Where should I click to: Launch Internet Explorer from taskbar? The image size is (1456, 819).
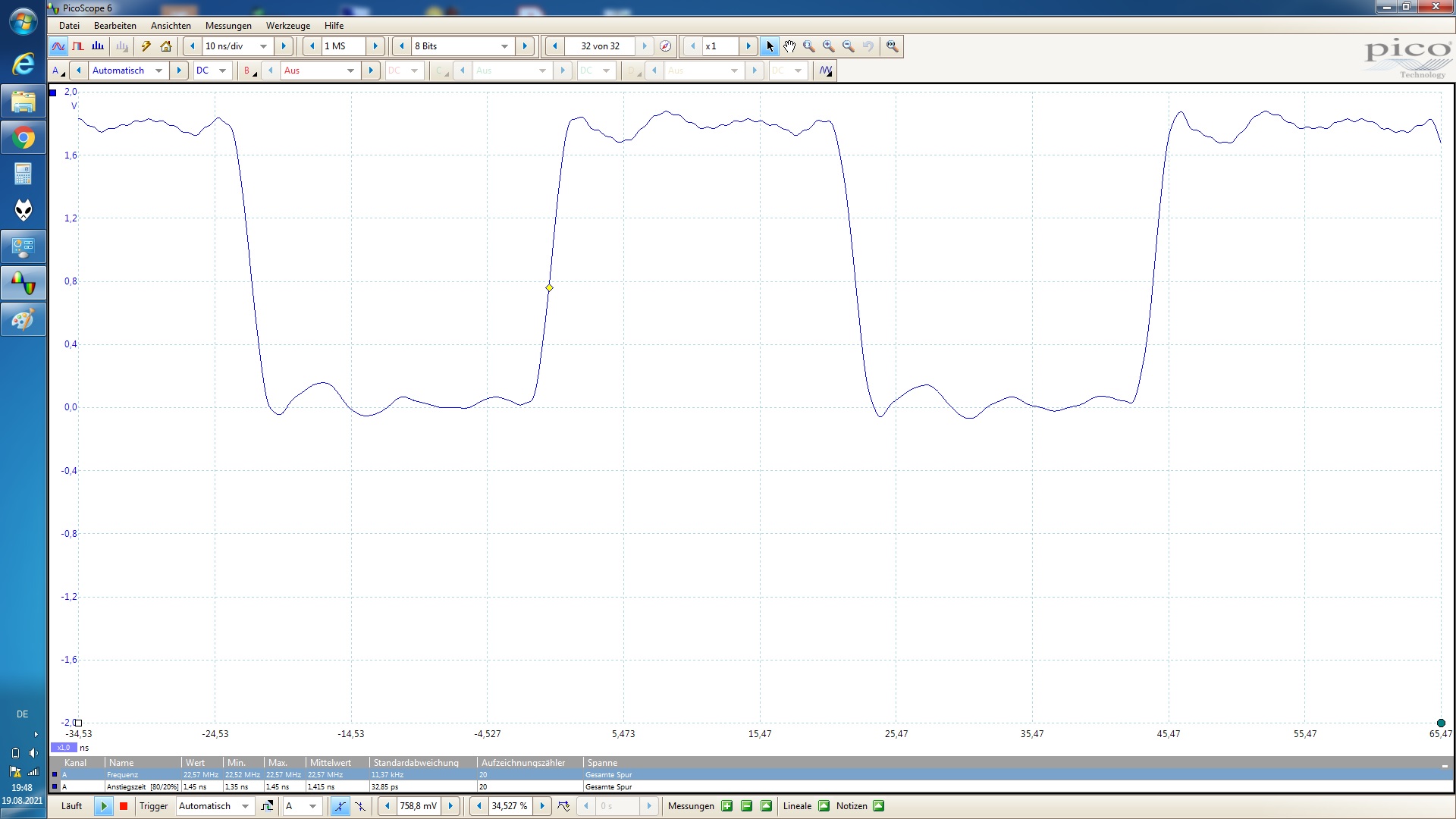(x=24, y=64)
